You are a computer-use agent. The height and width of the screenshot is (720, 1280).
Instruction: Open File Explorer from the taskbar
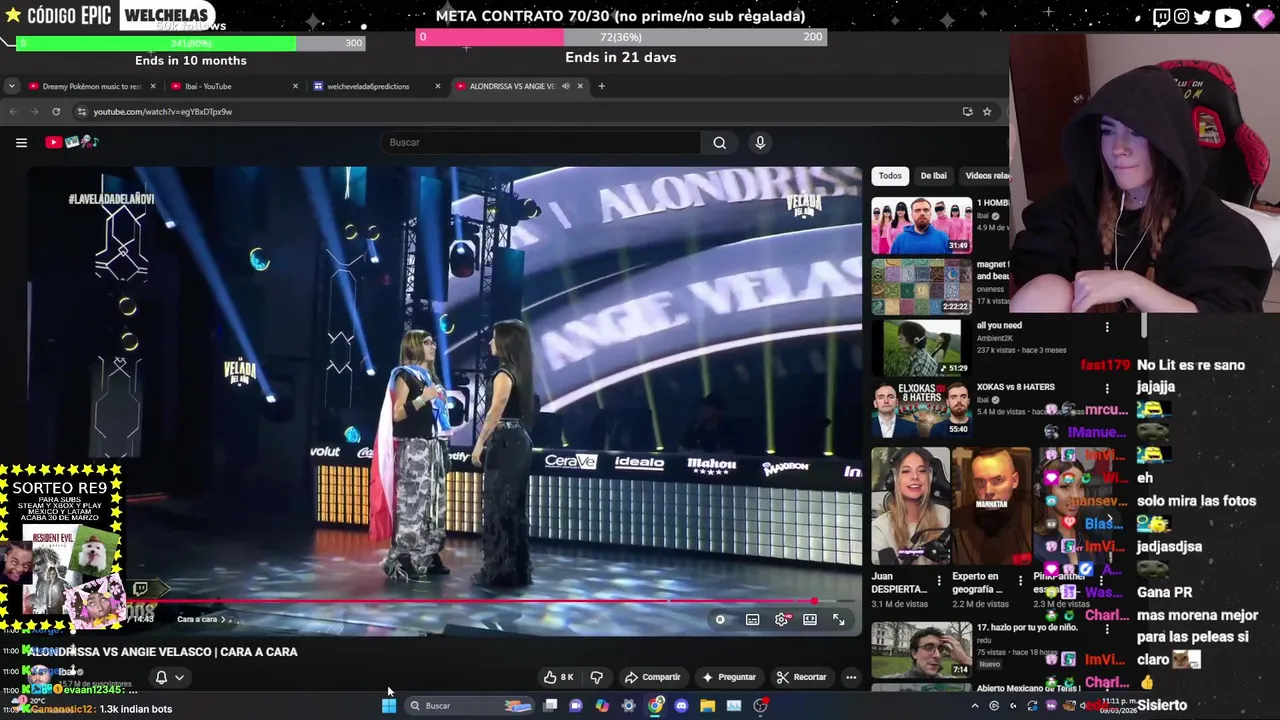coord(707,706)
